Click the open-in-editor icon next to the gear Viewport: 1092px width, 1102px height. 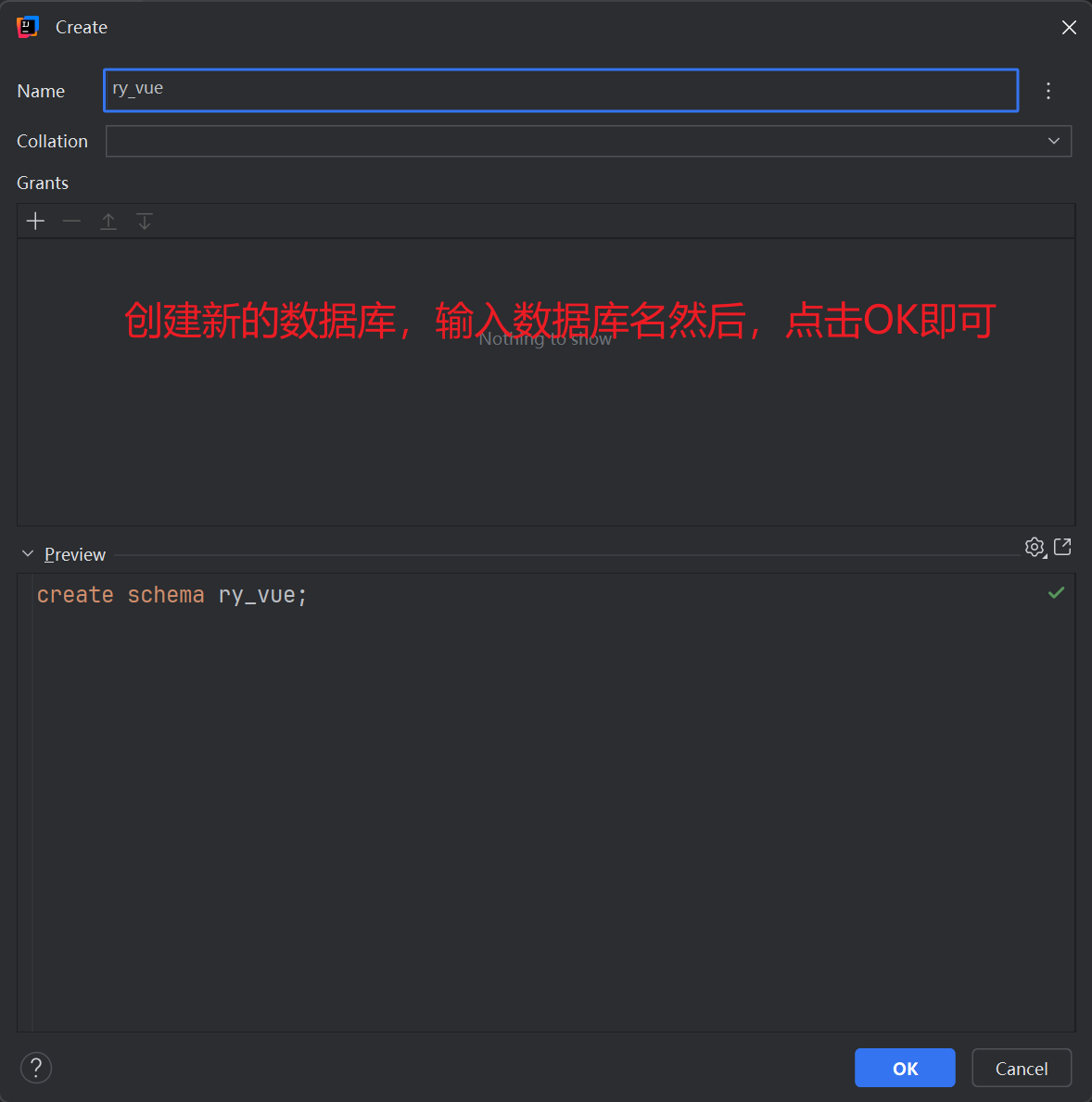(1061, 547)
